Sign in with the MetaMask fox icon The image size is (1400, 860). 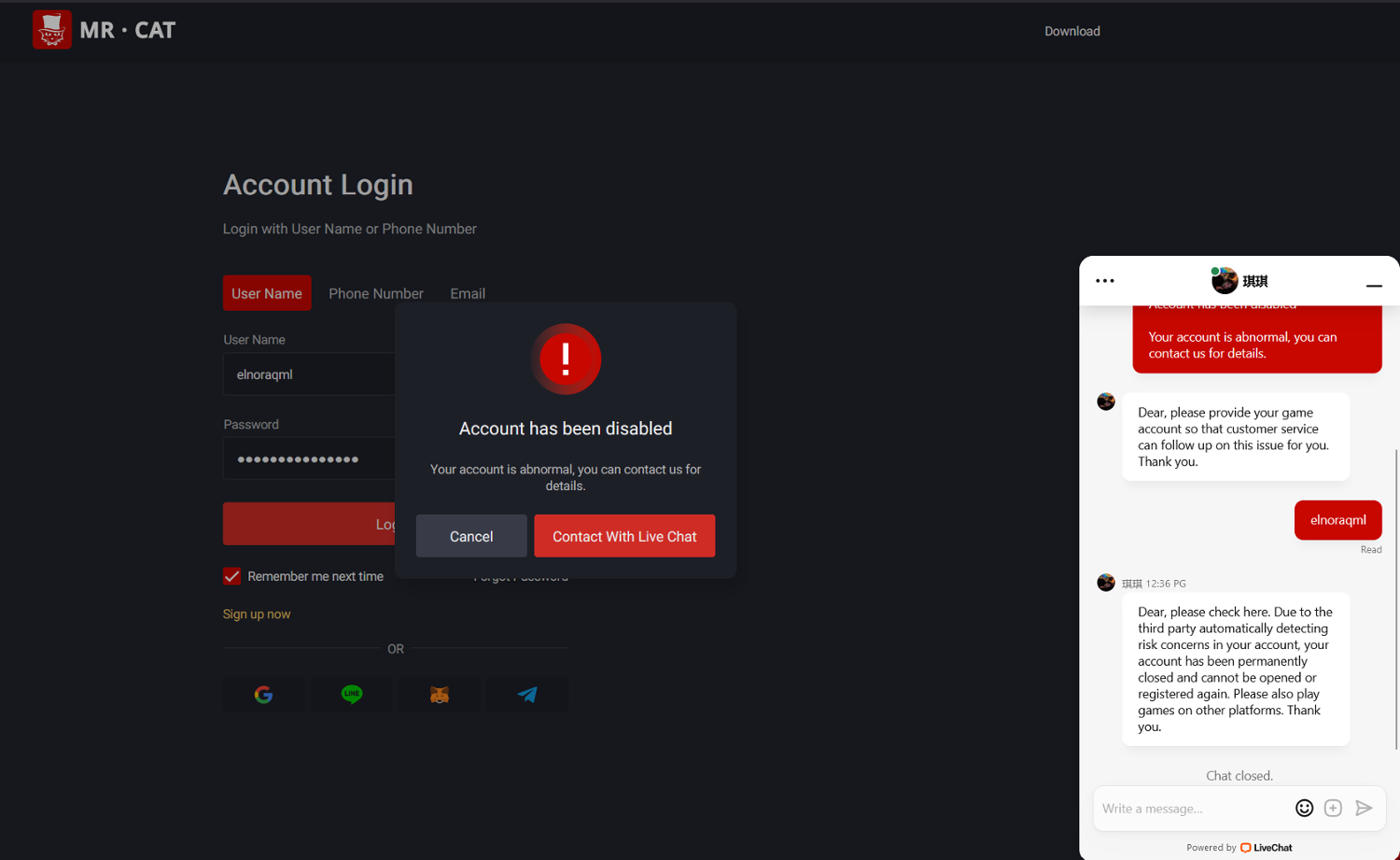coord(440,695)
